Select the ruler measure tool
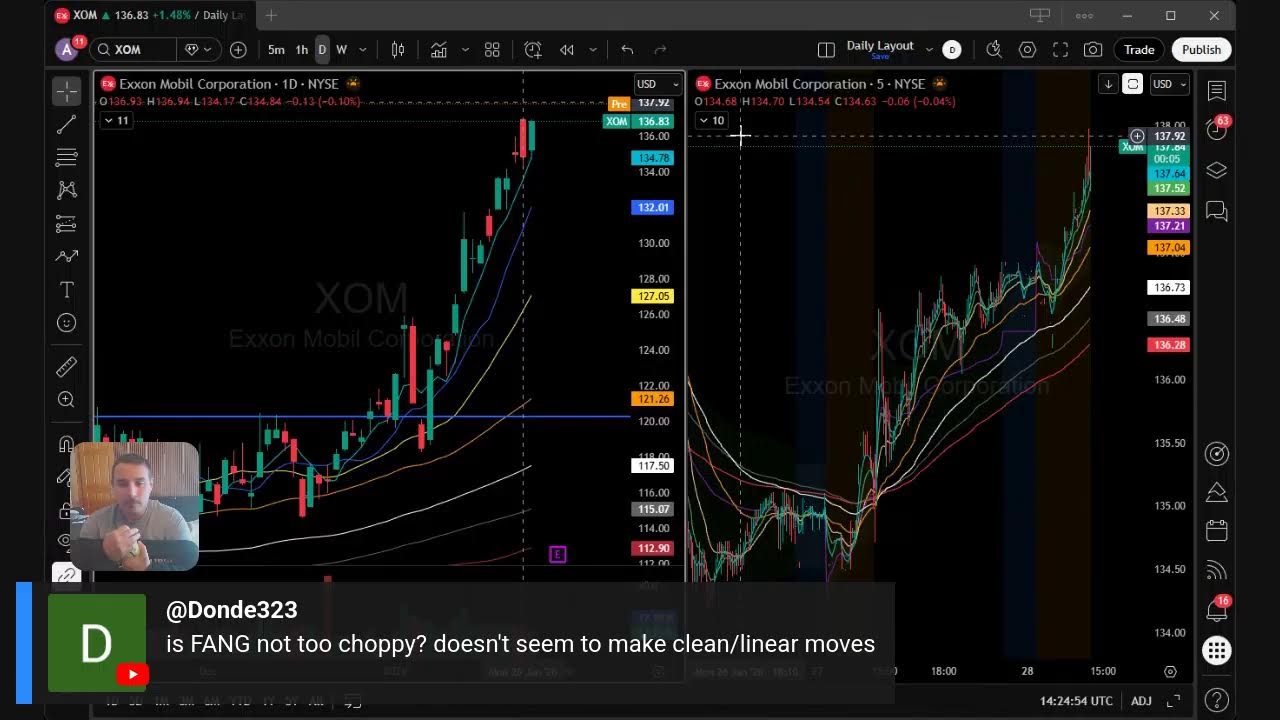Screen dimensions: 1280x720 [x=66, y=367]
